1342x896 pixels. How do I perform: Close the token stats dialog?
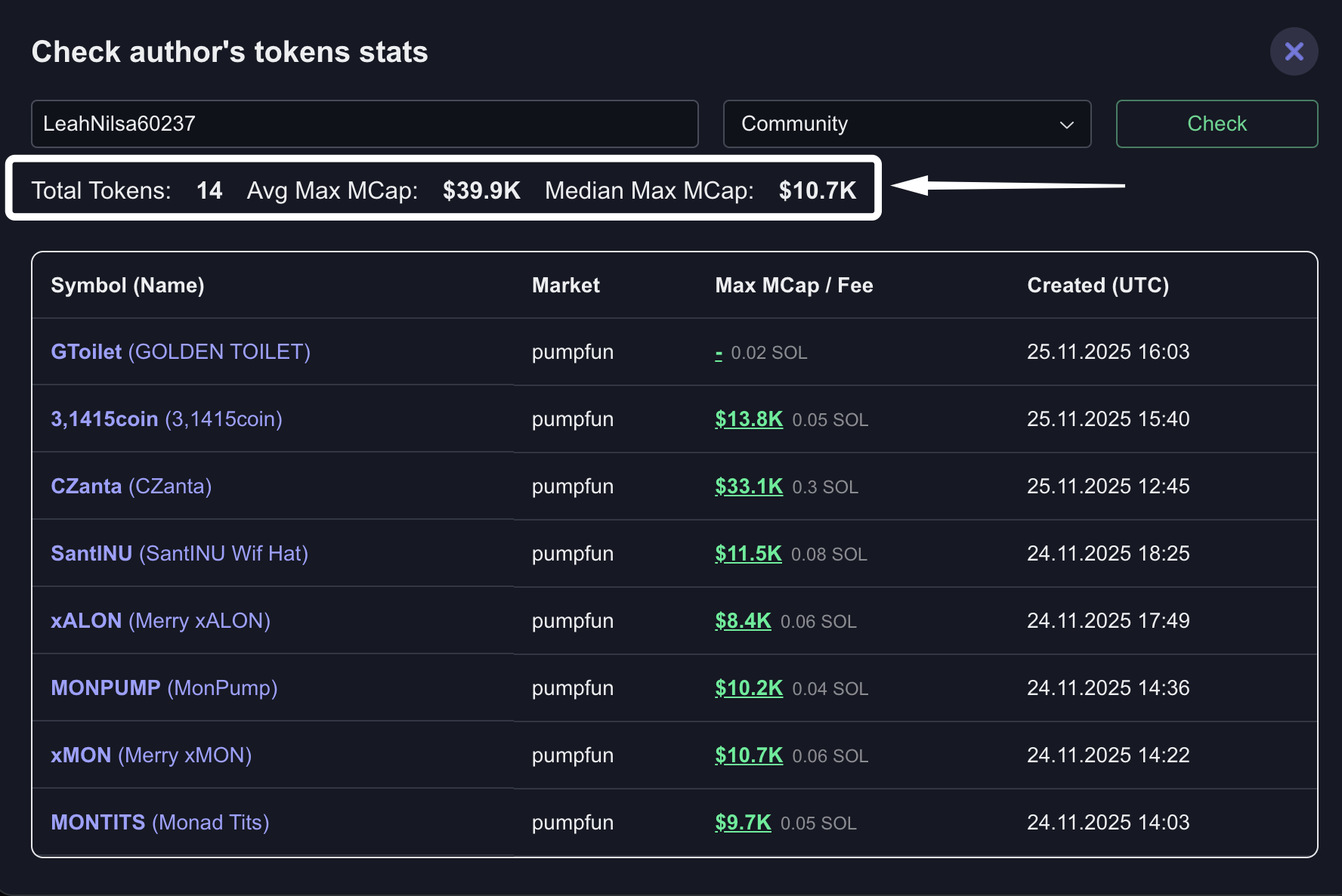pos(1294,51)
